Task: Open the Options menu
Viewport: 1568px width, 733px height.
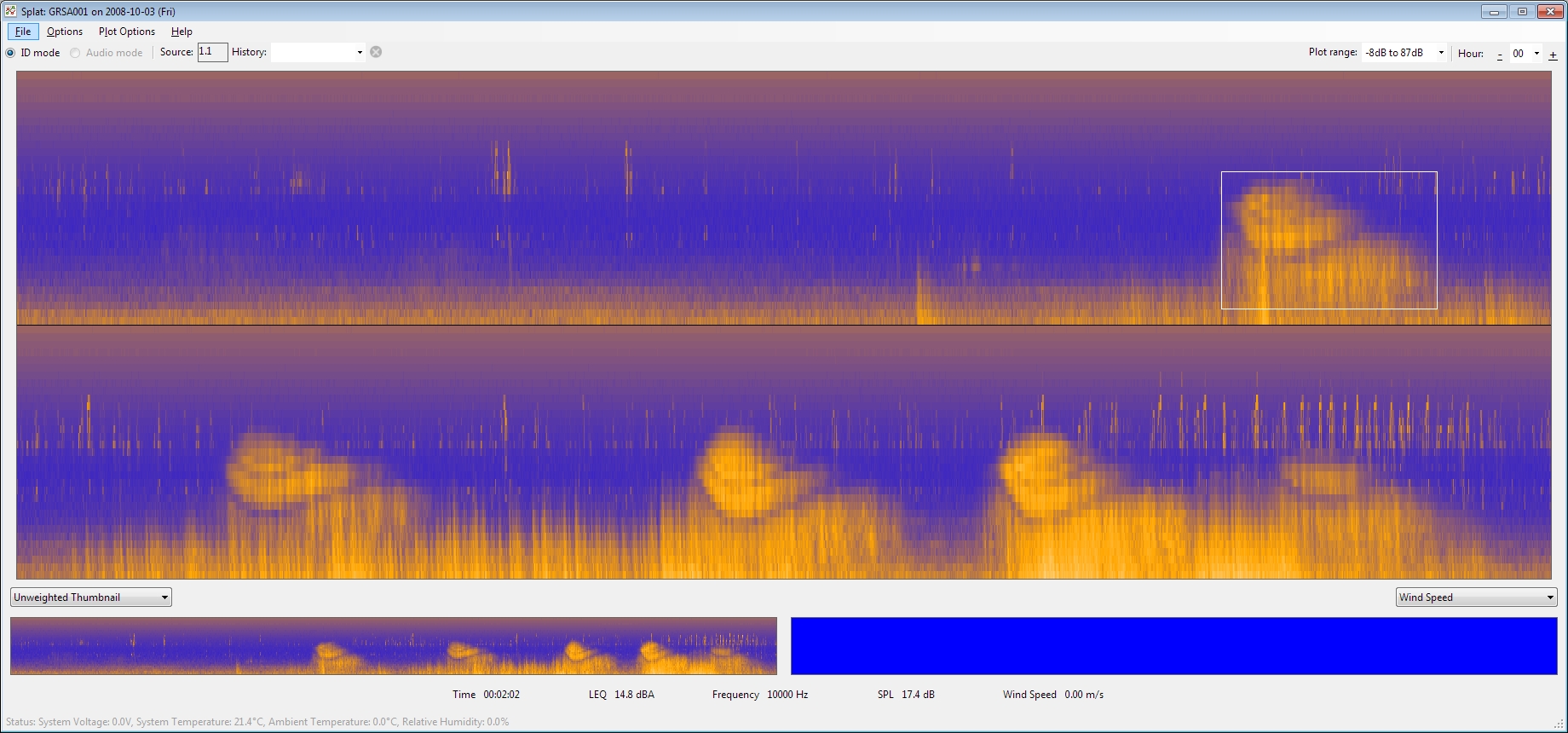Action: 65,32
